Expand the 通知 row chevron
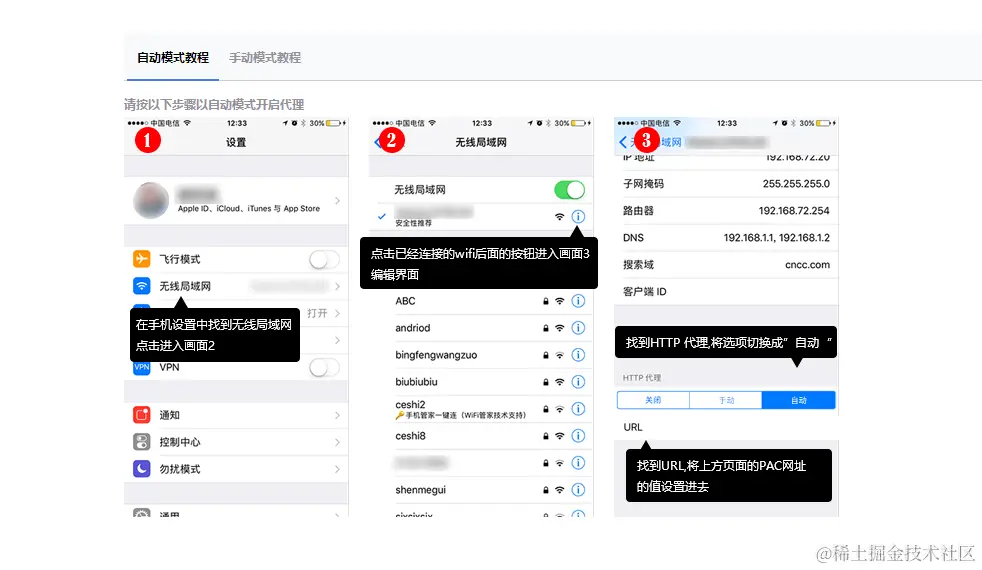This screenshot has width=982, height=570. [338, 415]
